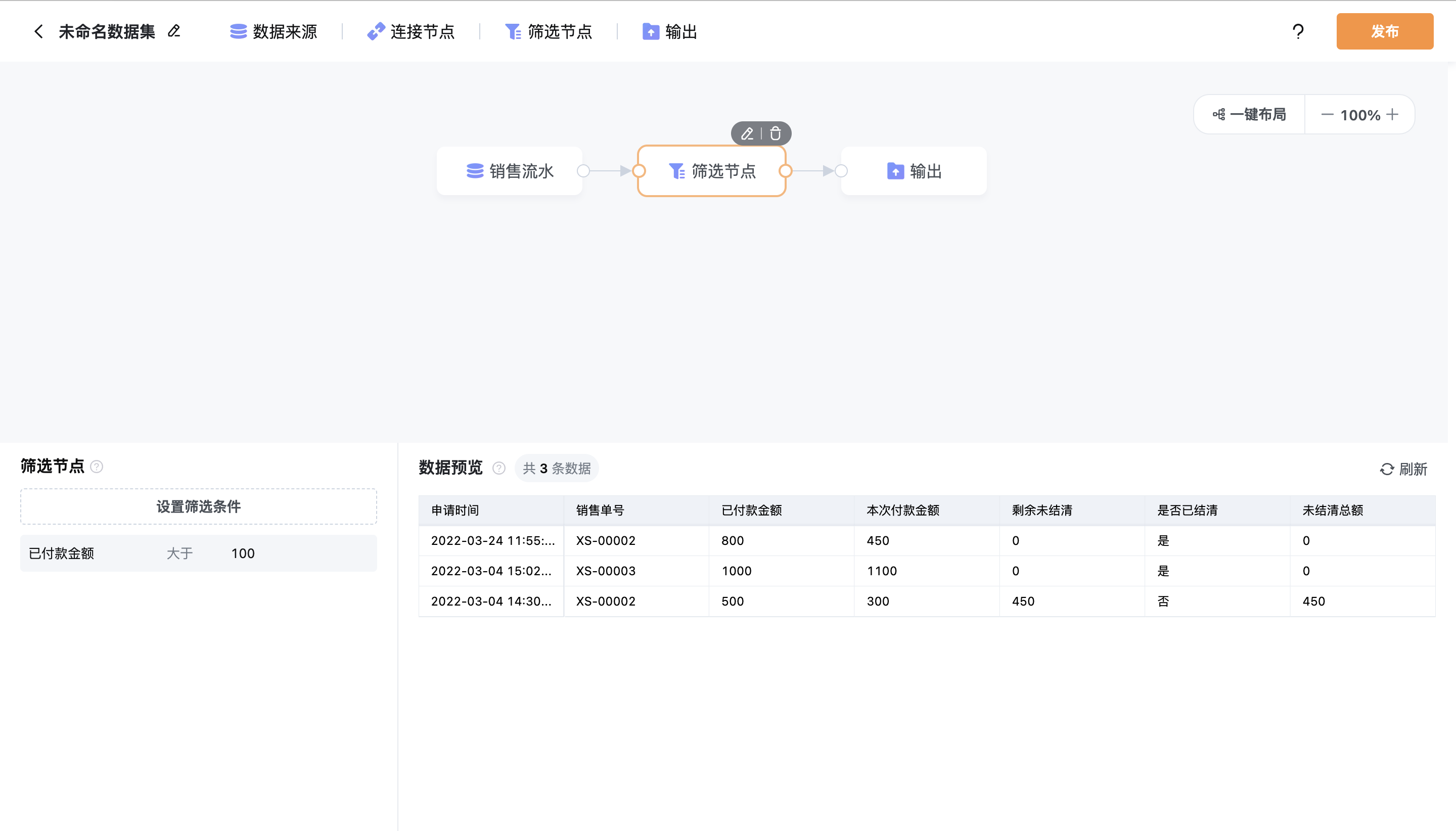Select 已付款金额 cell 800
This screenshot has height=831, width=1456.
(x=782, y=540)
